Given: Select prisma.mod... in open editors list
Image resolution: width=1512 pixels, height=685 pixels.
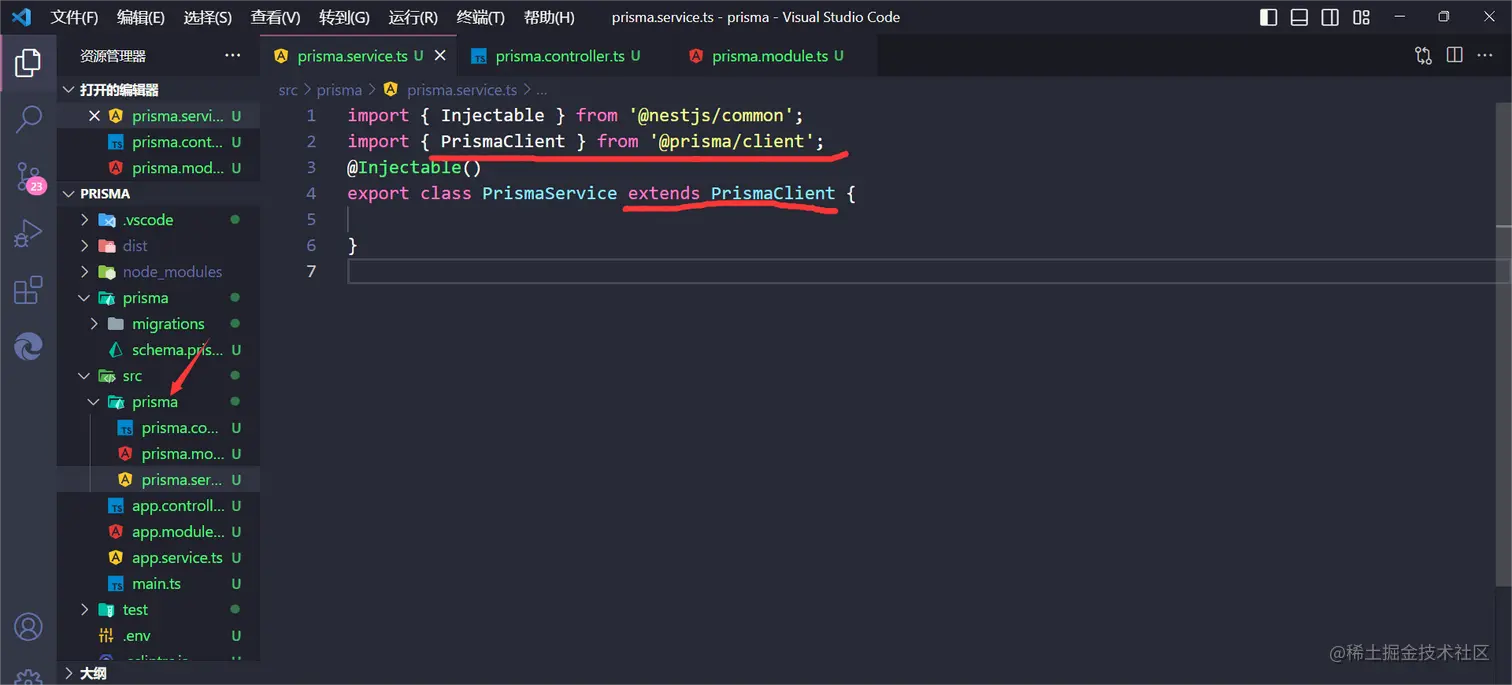Looking at the screenshot, I should pyautogui.click(x=158, y=168).
